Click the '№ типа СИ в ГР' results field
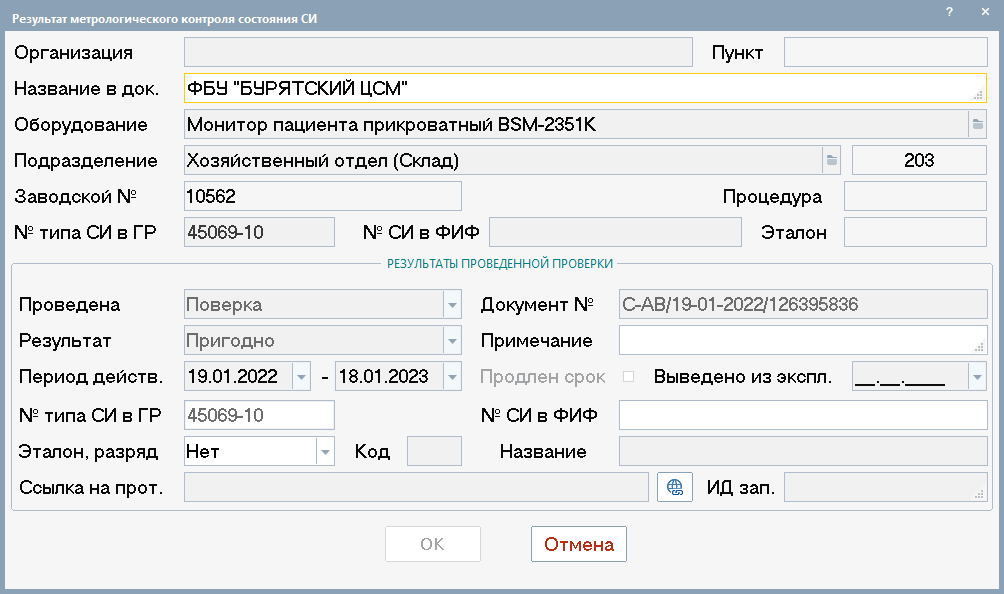 point(259,414)
